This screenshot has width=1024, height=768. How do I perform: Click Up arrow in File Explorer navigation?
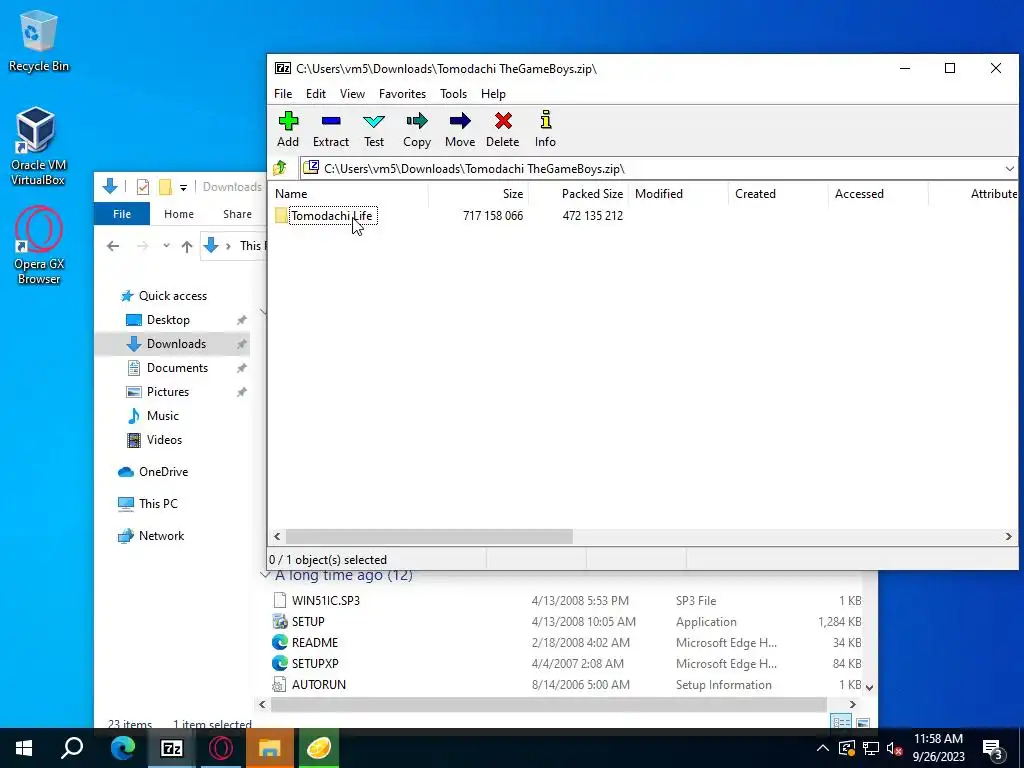(x=187, y=246)
